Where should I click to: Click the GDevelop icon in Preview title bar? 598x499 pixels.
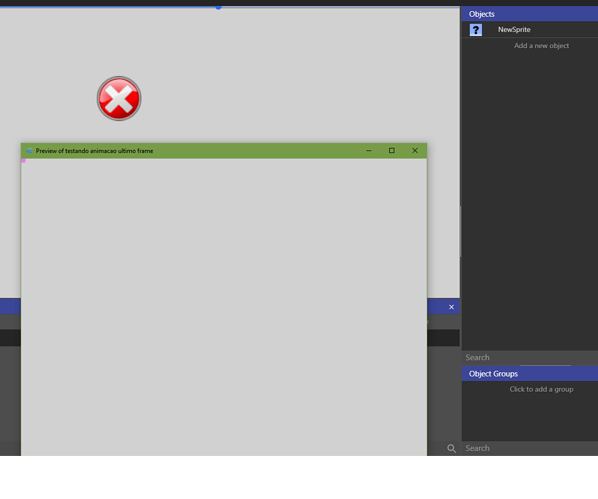coord(29,151)
